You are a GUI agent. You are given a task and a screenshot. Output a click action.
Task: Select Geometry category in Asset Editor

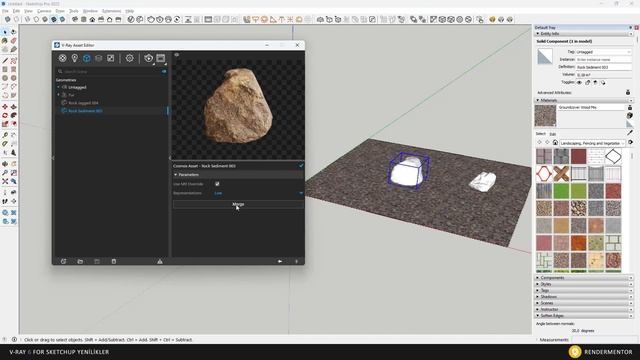coord(87,58)
